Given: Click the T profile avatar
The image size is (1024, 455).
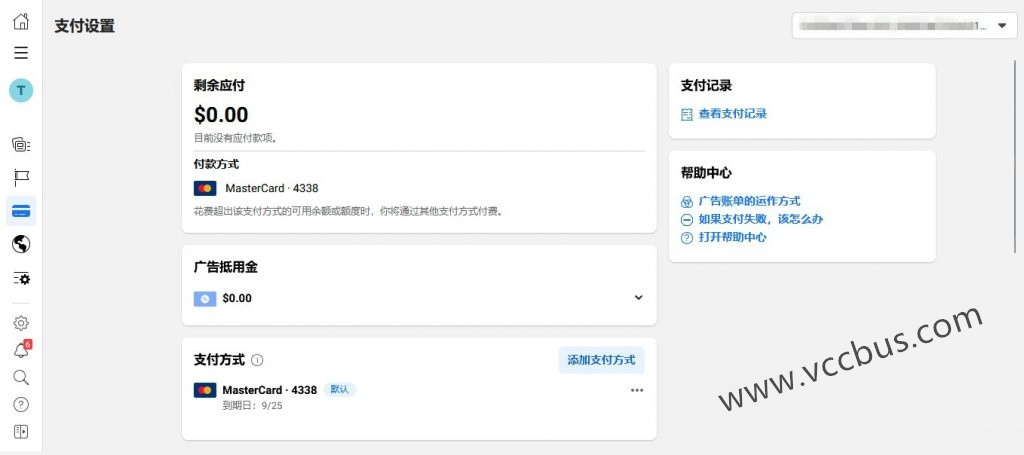Looking at the screenshot, I should tap(21, 91).
